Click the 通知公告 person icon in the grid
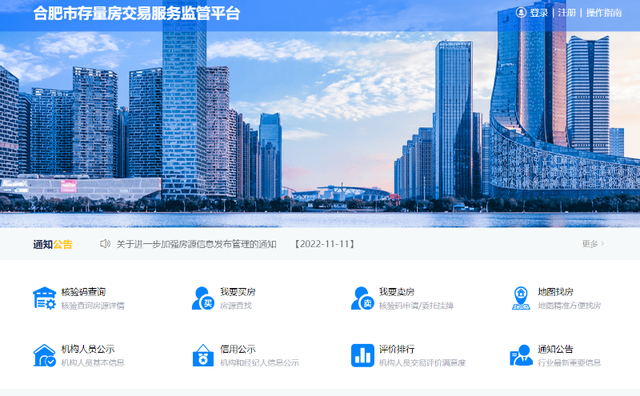Image resolution: width=640 pixels, height=396 pixels. pyautogui.click(x=521, y=355)
